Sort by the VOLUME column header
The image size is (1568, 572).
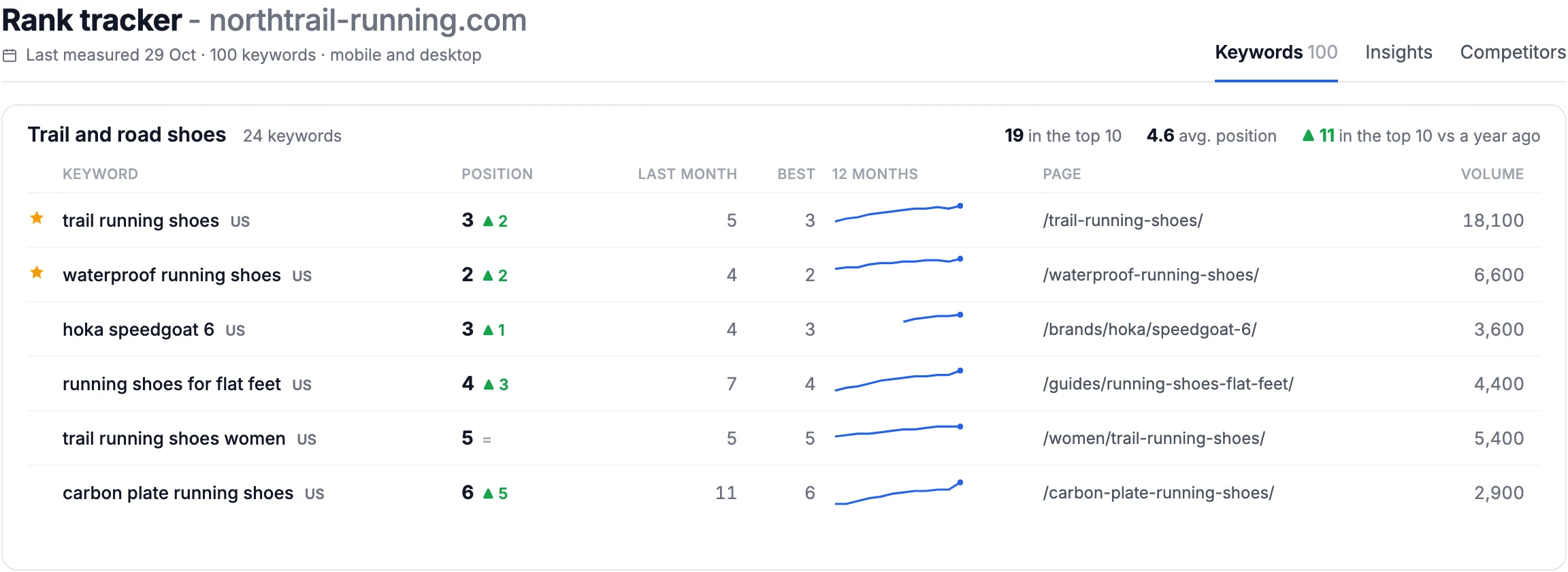[x=1492, y=174]
